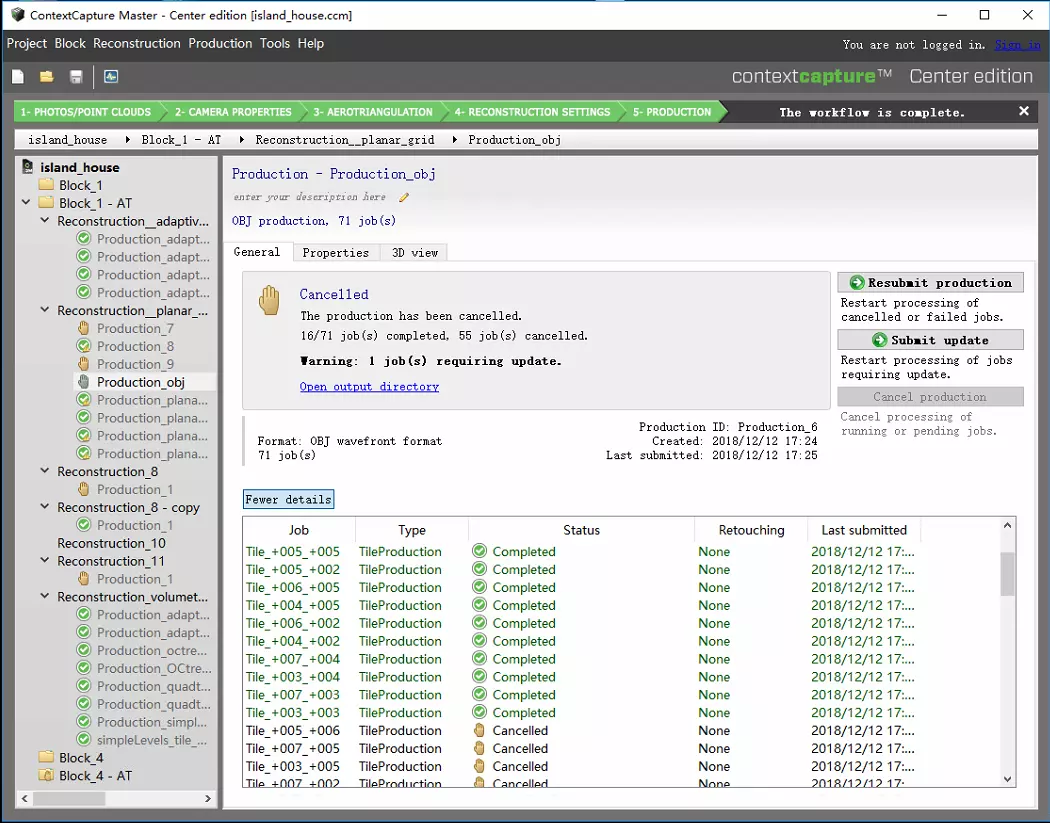Viewport: 1050px width, 823px height.
Task: Sort the job table by the Status column header
Action: pos(581,530)
